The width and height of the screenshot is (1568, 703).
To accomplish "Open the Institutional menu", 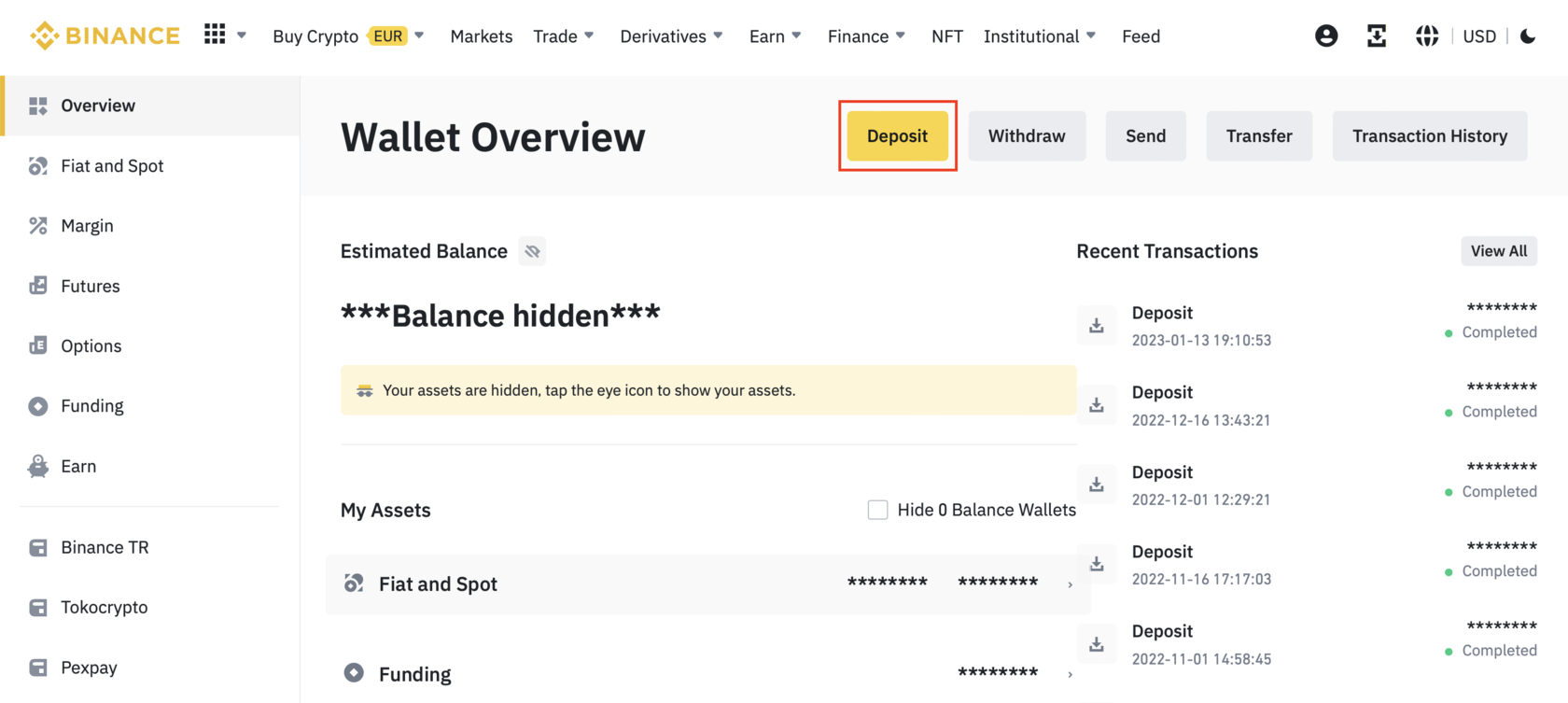I will point(1031,36).
